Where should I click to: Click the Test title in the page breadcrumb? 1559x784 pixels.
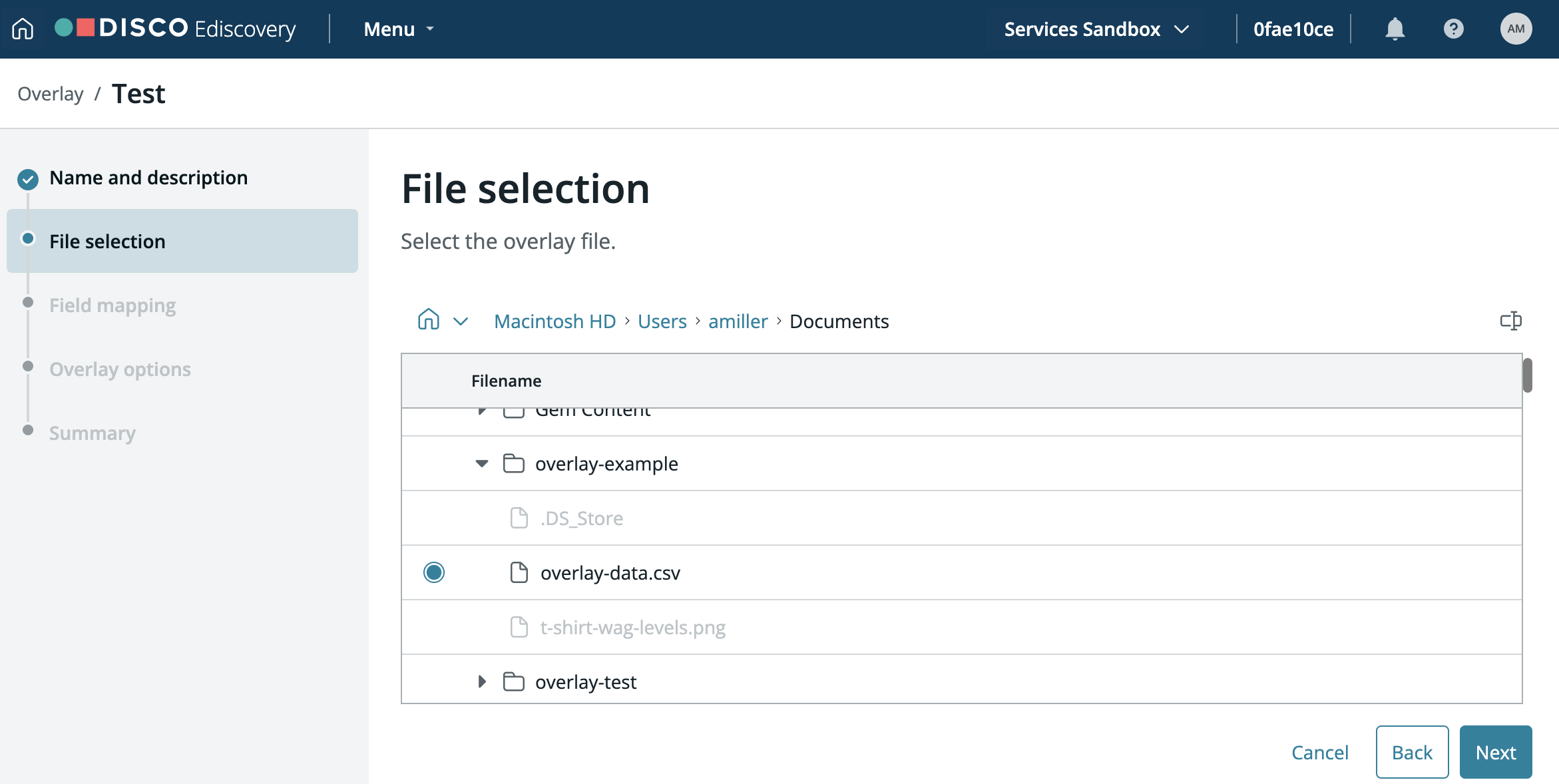138,94
